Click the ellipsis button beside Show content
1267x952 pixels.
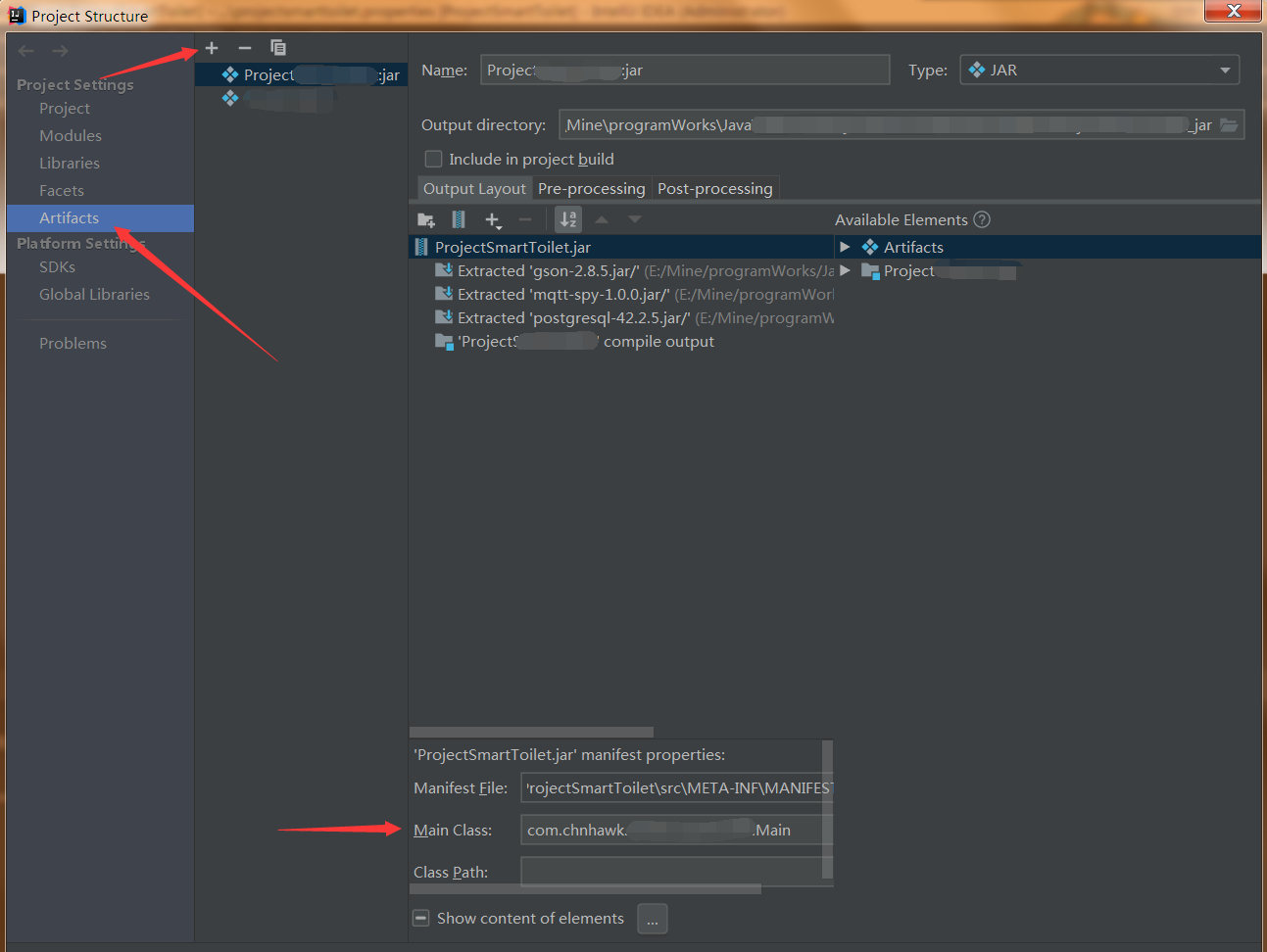click(653, 919)
